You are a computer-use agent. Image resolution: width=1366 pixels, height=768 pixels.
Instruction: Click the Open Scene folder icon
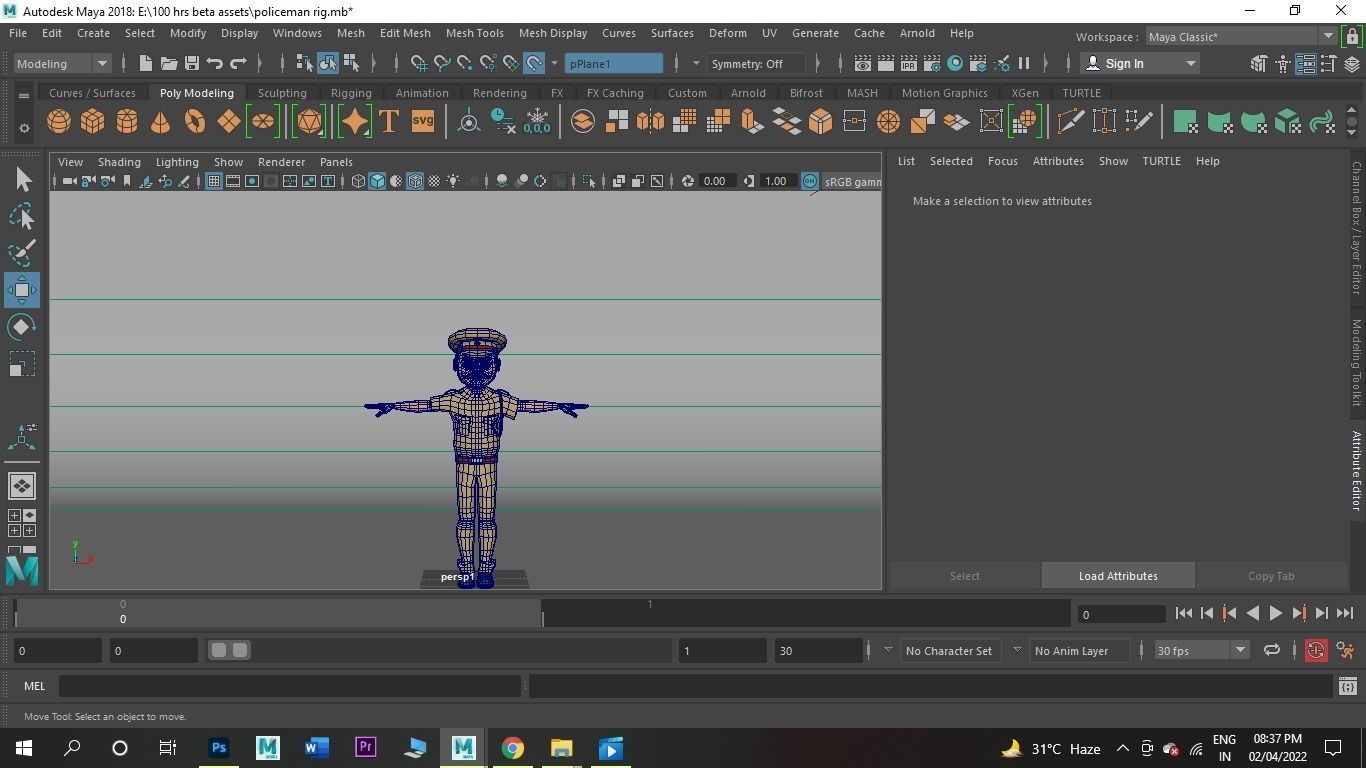tap(169, 63)
